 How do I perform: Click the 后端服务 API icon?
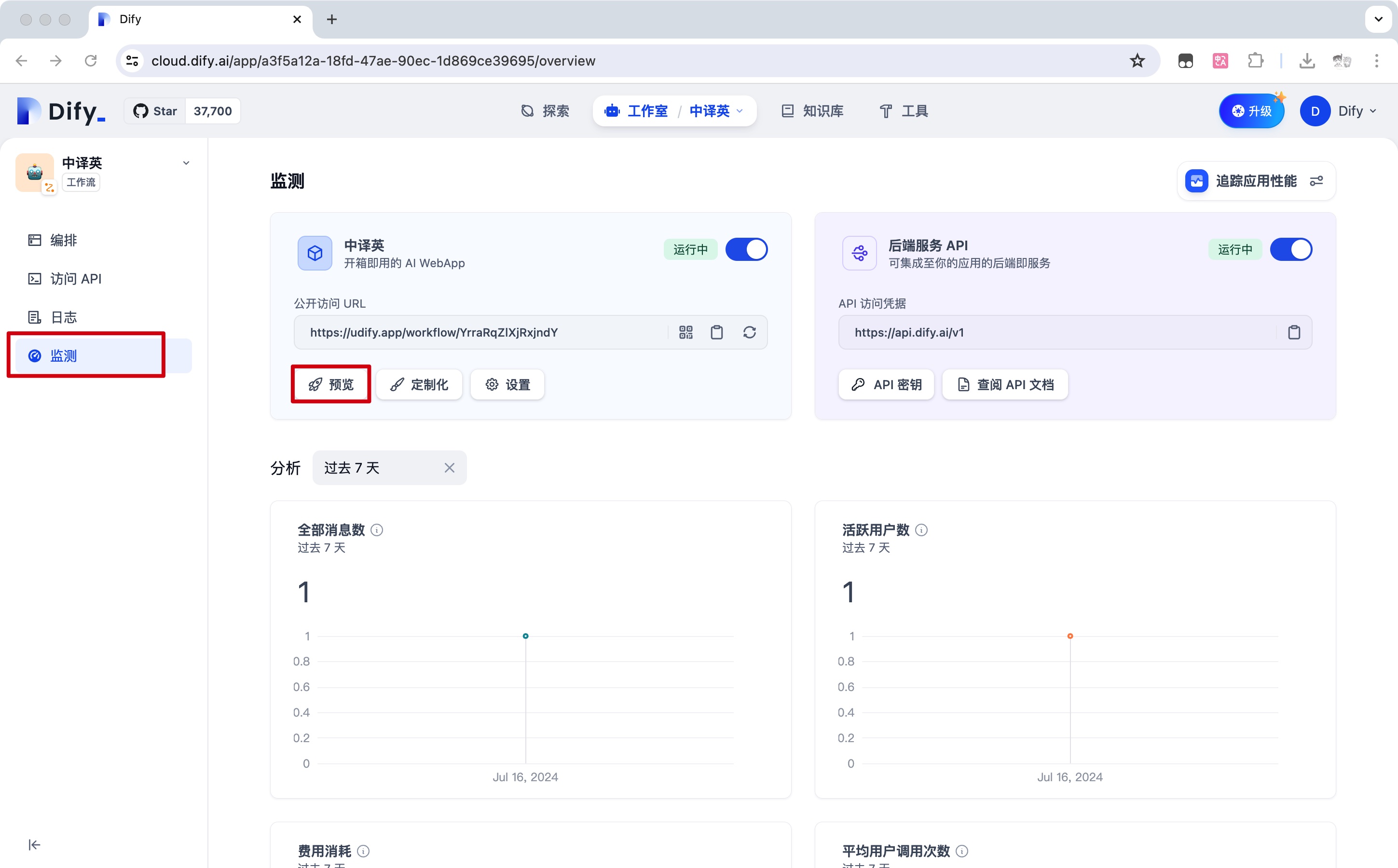(859, 253)
